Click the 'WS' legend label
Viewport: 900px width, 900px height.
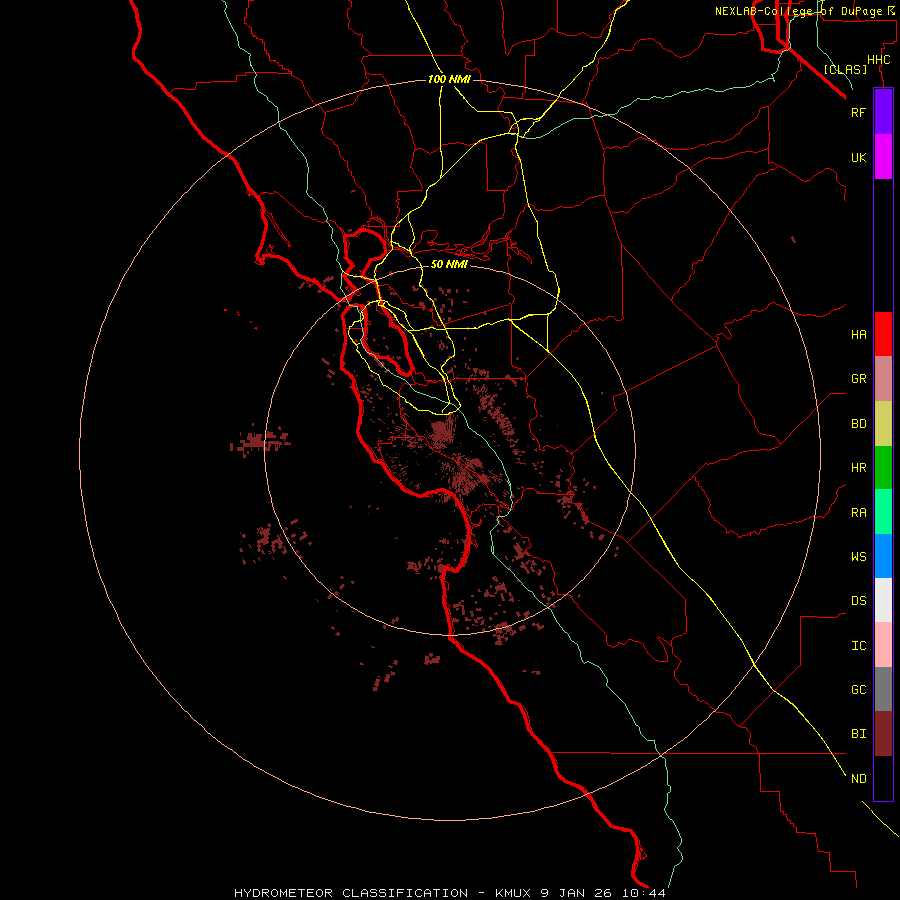pyautogui.click(x=858, y=556)
